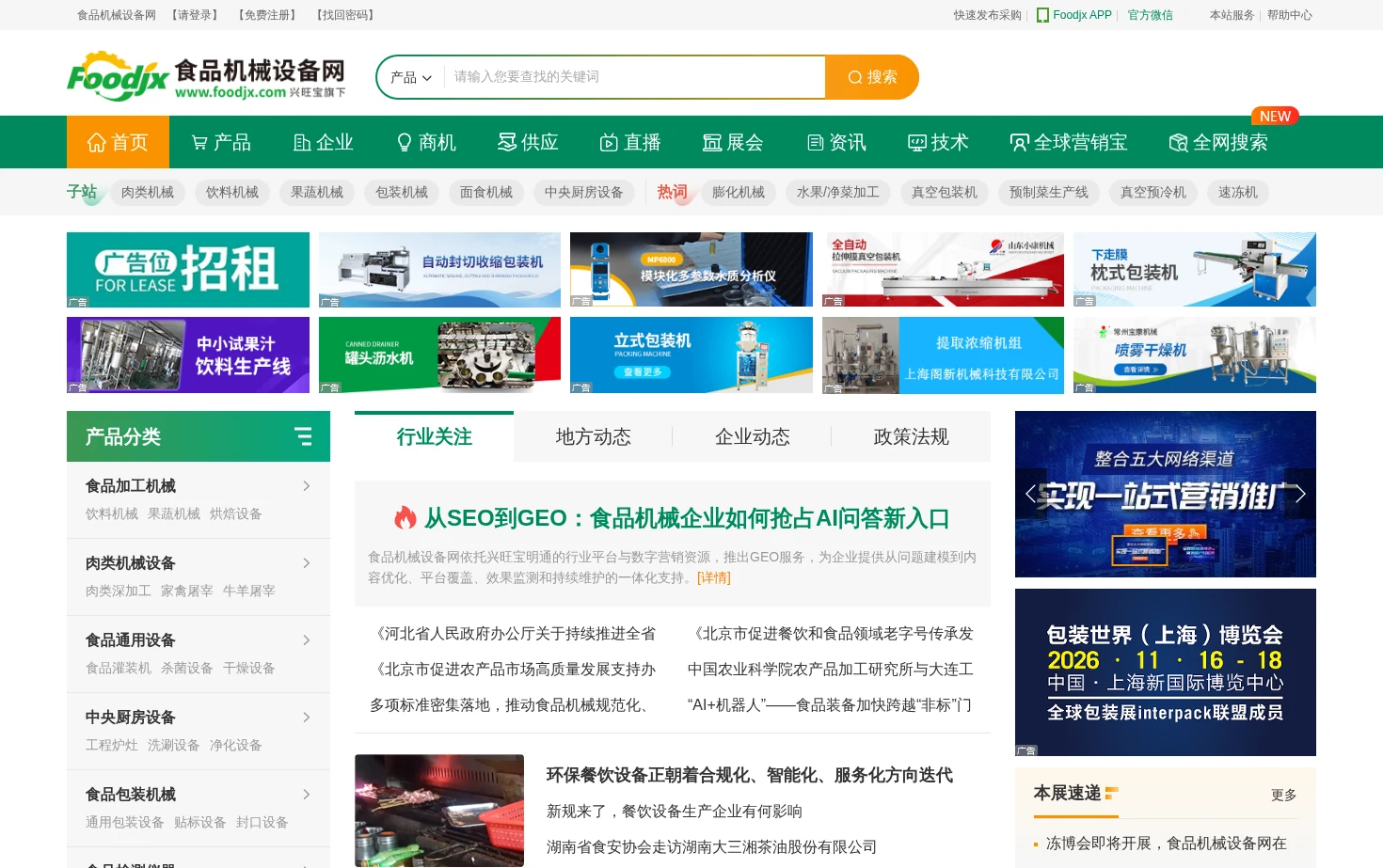This screenshot has height=868, width=1383.
Task: Switch to the 行业关注 tab
Action: 434,436
